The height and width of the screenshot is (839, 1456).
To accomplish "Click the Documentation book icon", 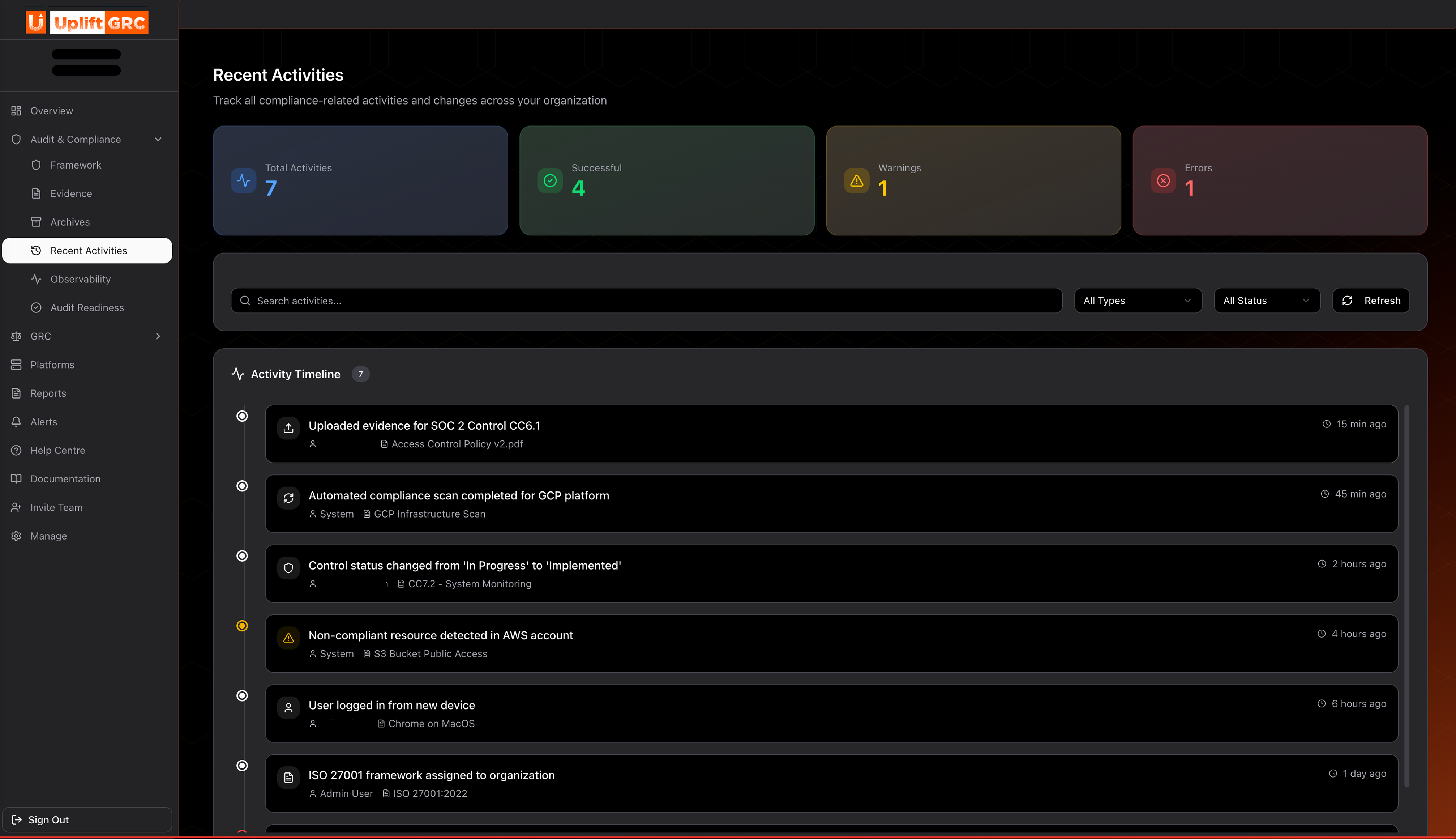I will pos(16,479).
